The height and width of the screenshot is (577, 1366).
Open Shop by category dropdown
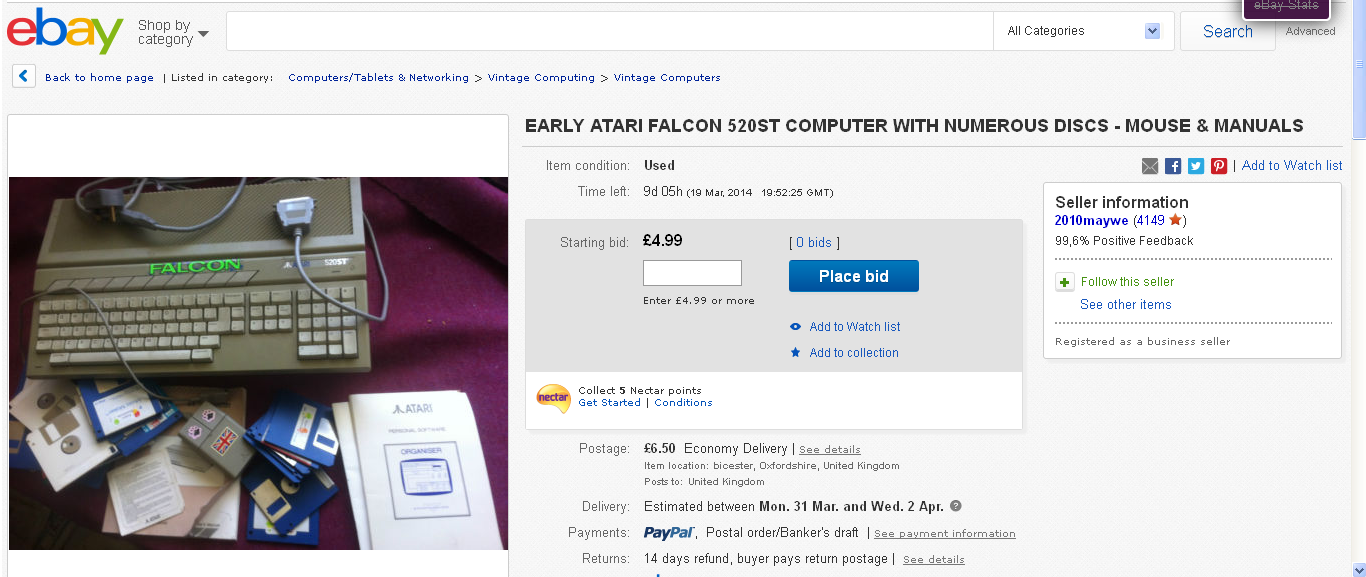173,32
